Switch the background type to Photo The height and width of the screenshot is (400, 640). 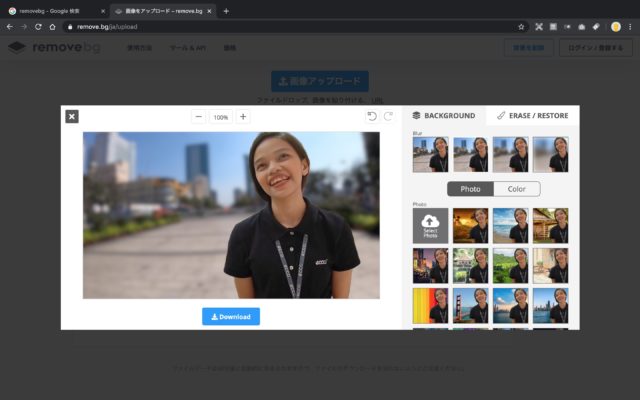tap(470, 189)
